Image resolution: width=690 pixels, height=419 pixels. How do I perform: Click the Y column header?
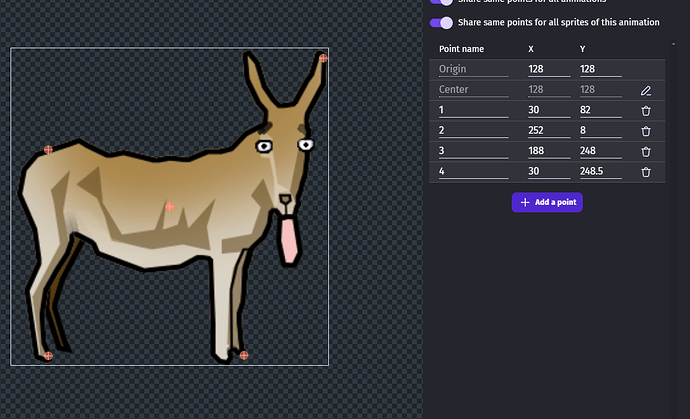583,49
